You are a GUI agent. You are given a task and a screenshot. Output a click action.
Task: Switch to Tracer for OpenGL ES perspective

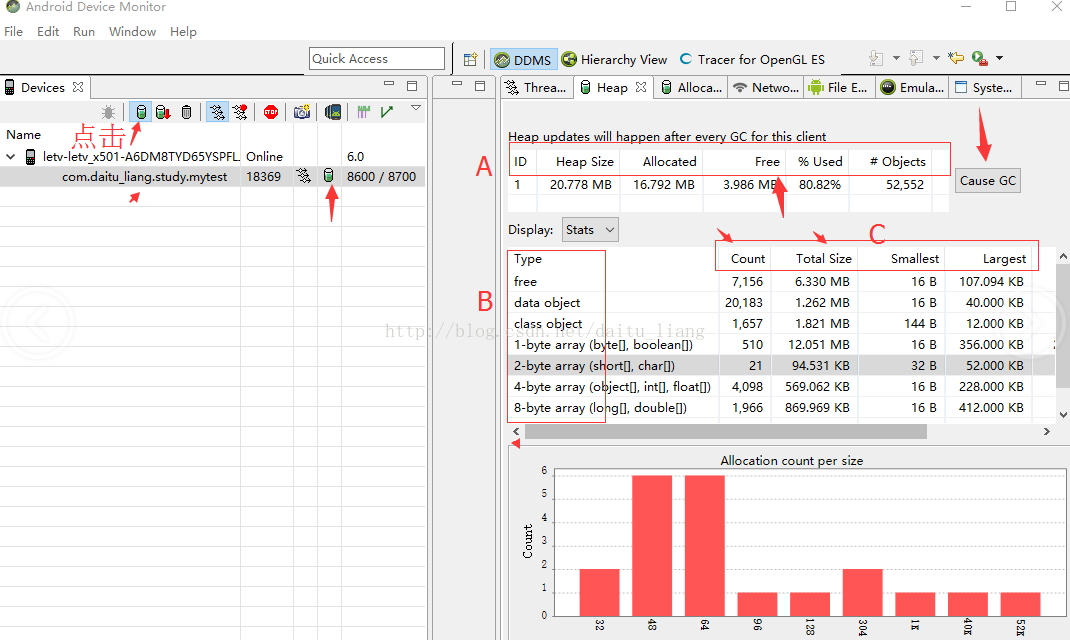pos(752,59)
